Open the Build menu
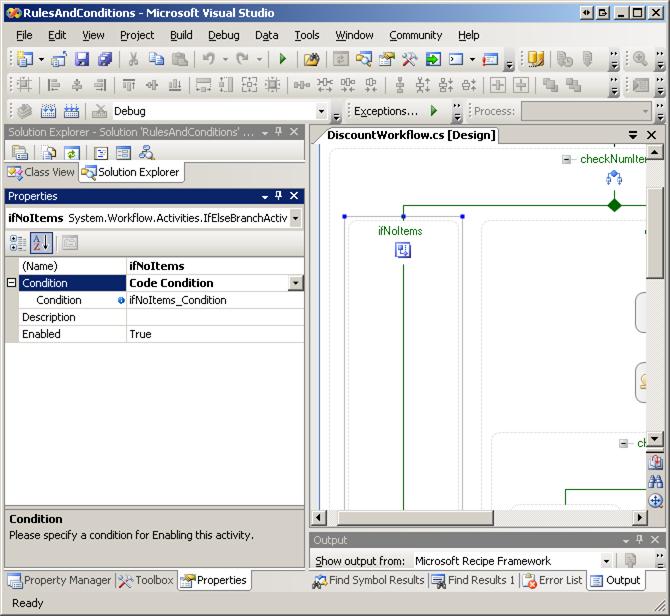This screenshot has height=616, width=670. (x=181, y=35)
